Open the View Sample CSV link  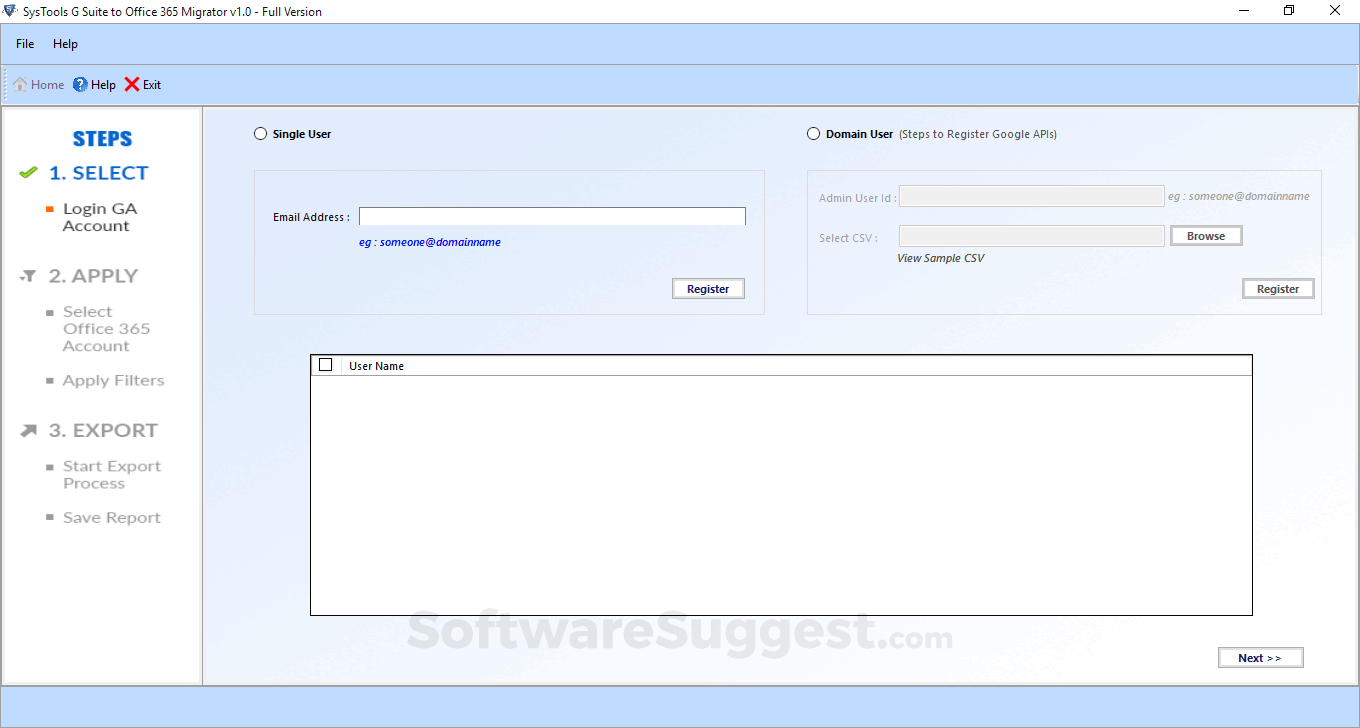pyautogui.click(x=940, y=258)
